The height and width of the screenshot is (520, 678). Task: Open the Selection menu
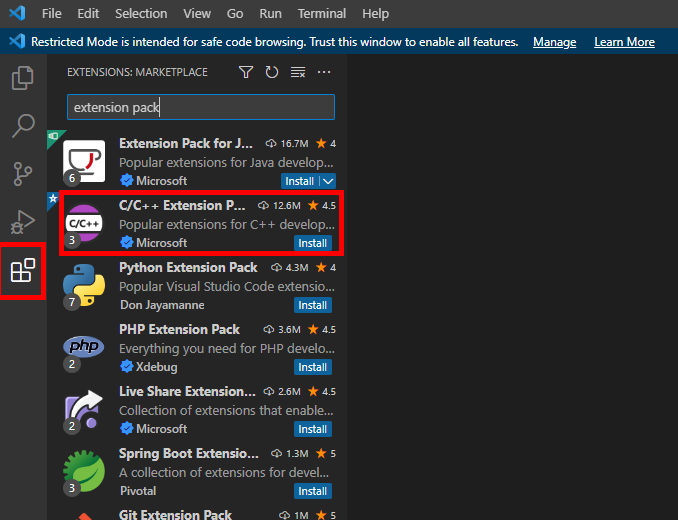tap(141, 13)
